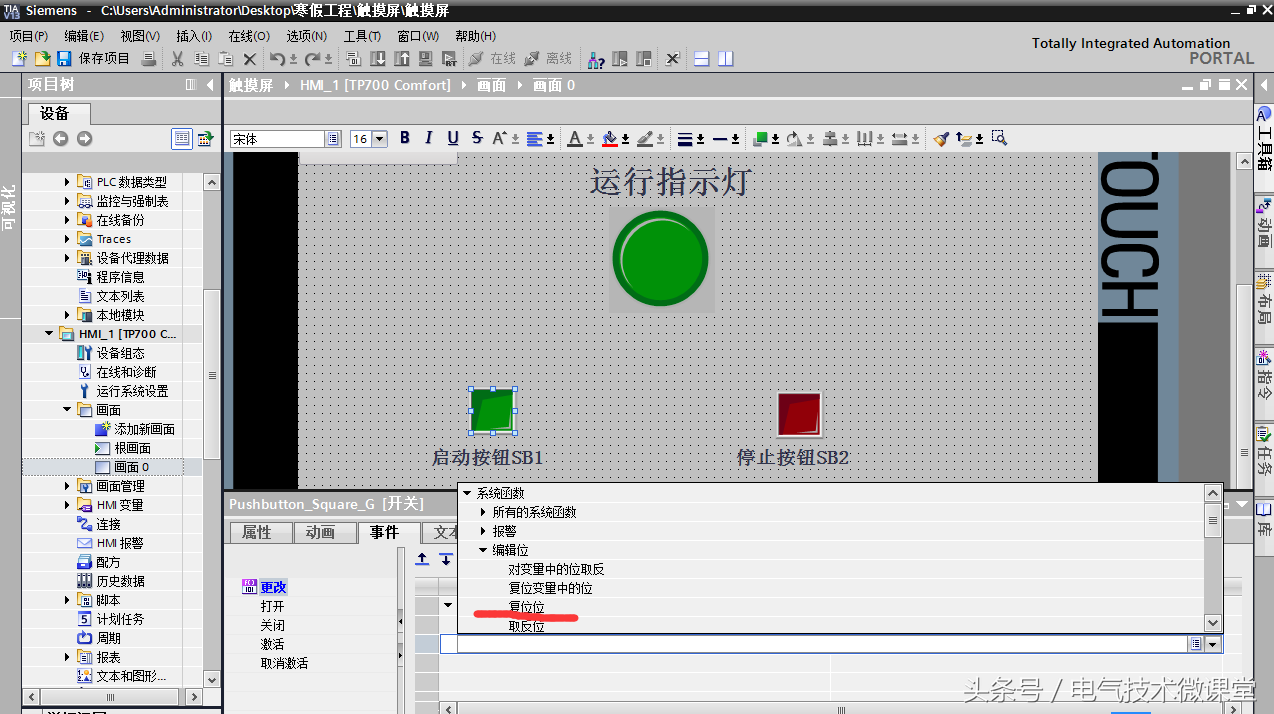1274x714 pixels.
Task: Save project with the floppy disk icon
Action: point(64,59)
